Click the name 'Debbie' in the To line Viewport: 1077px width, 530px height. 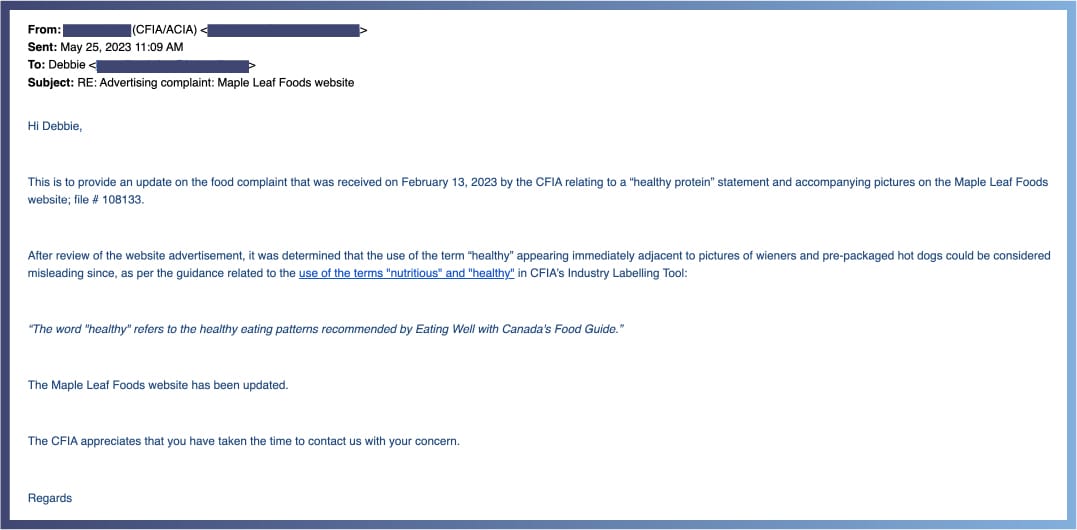click(x=67, y=66)
